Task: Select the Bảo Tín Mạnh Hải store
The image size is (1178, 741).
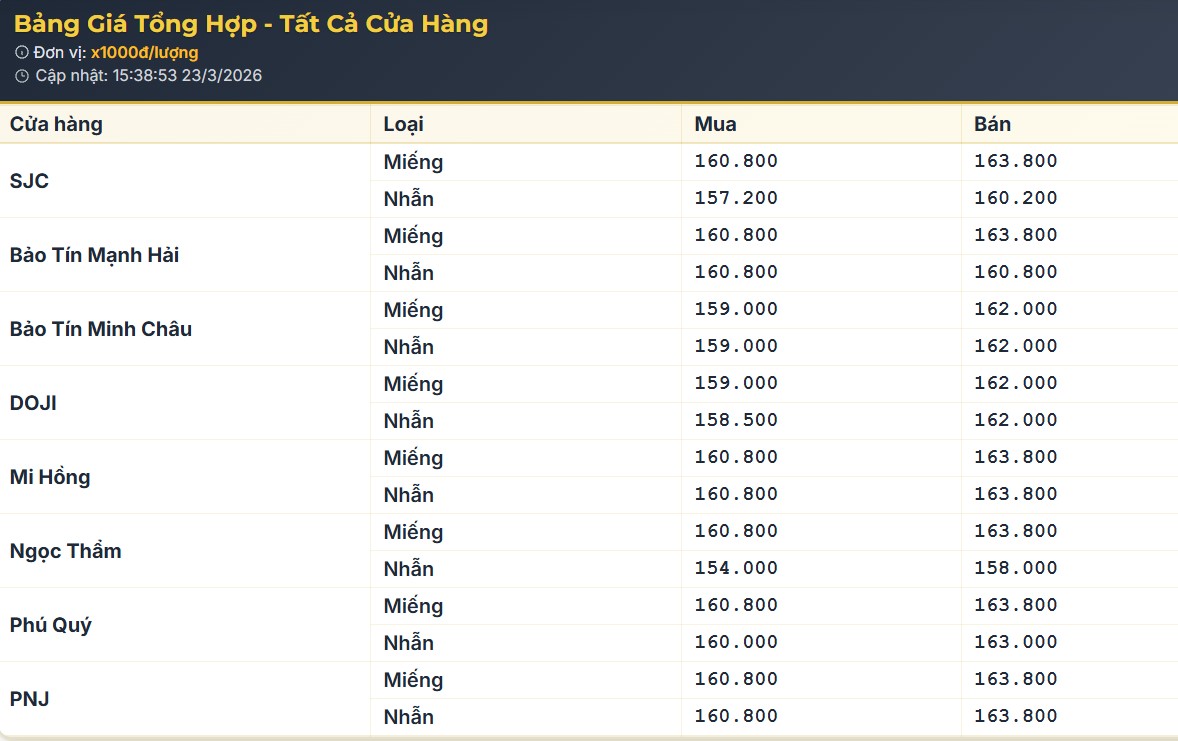Action: tap(94, 255)
